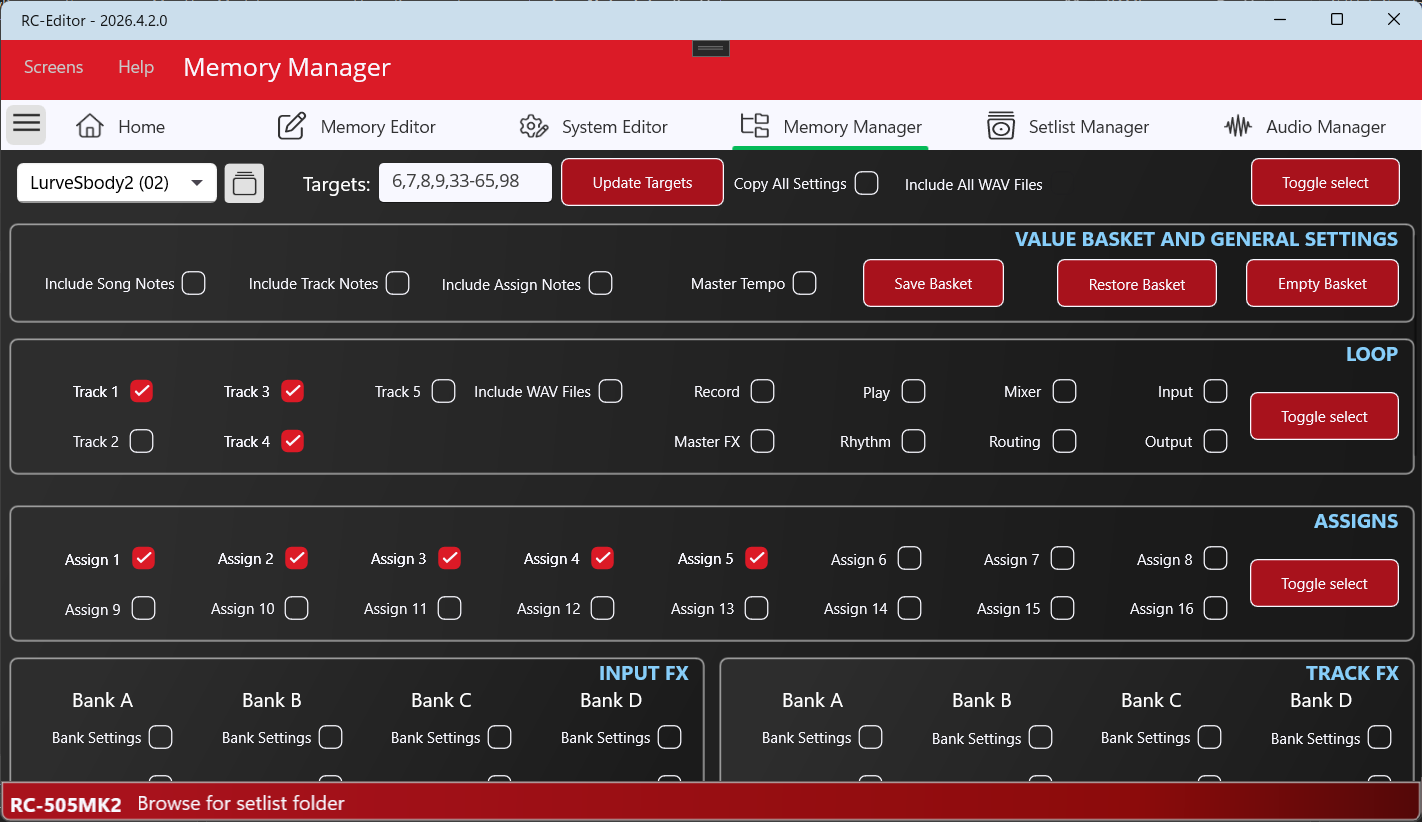The image size is (1422, 822).
Task: Check the Master FX checkbox
Action: point(762,441)
